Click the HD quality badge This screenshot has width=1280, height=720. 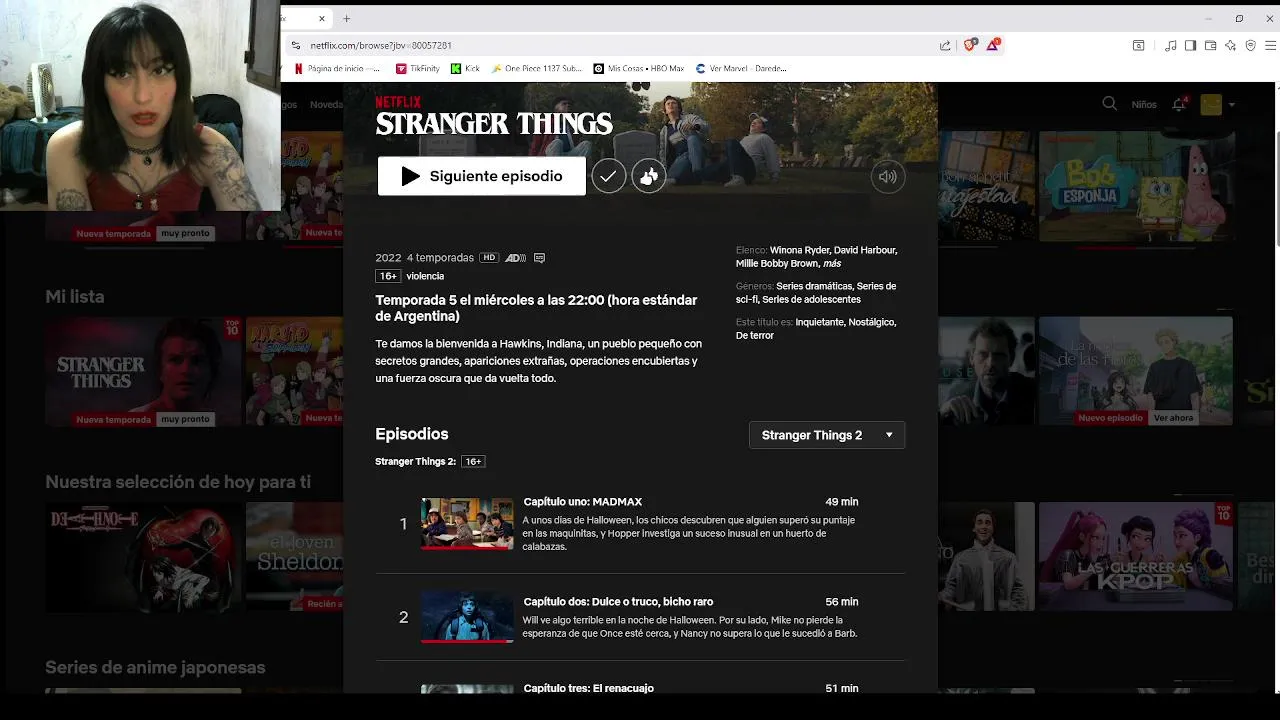click(x=488, y=258)
